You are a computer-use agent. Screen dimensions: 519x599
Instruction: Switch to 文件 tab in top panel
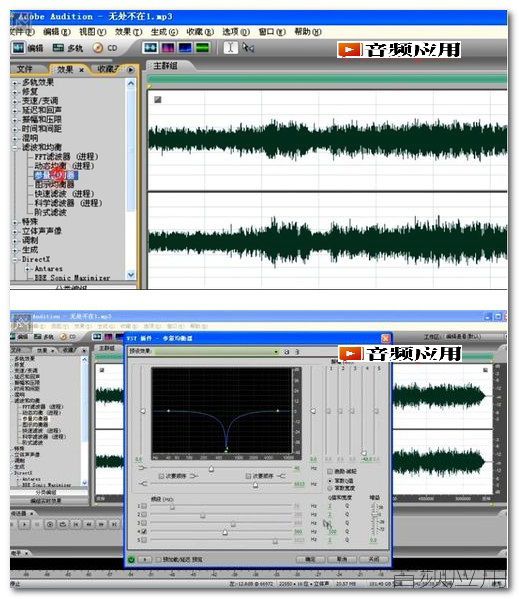[x=25, y=69]
